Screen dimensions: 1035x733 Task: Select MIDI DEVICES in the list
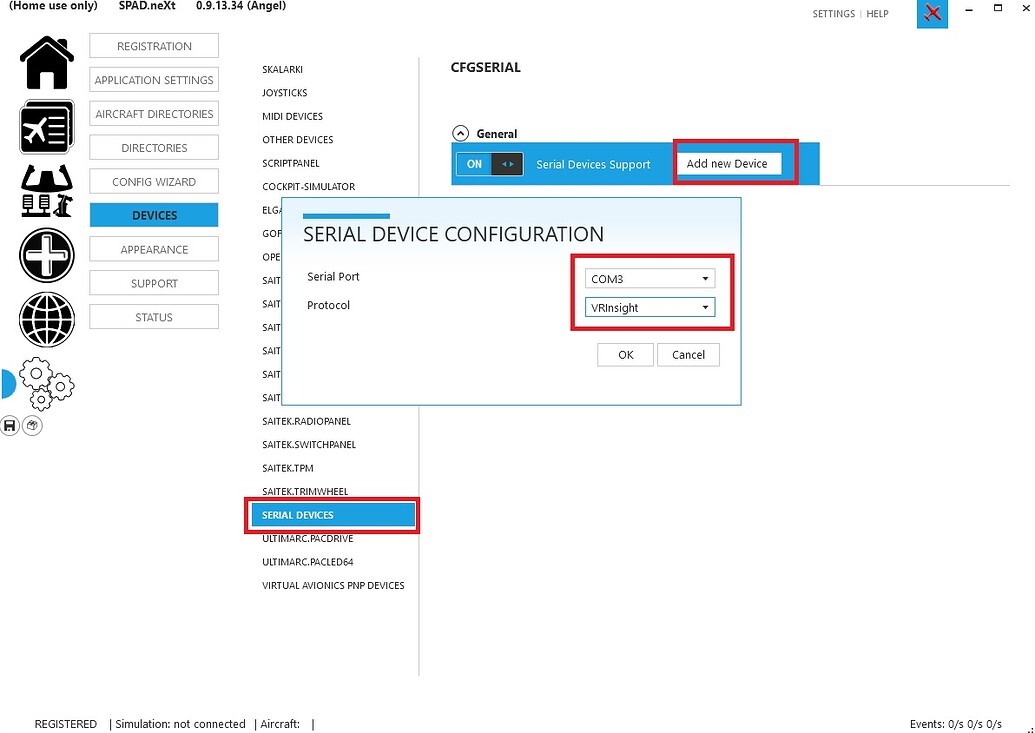pyautogui.click(x=292, y=116)
